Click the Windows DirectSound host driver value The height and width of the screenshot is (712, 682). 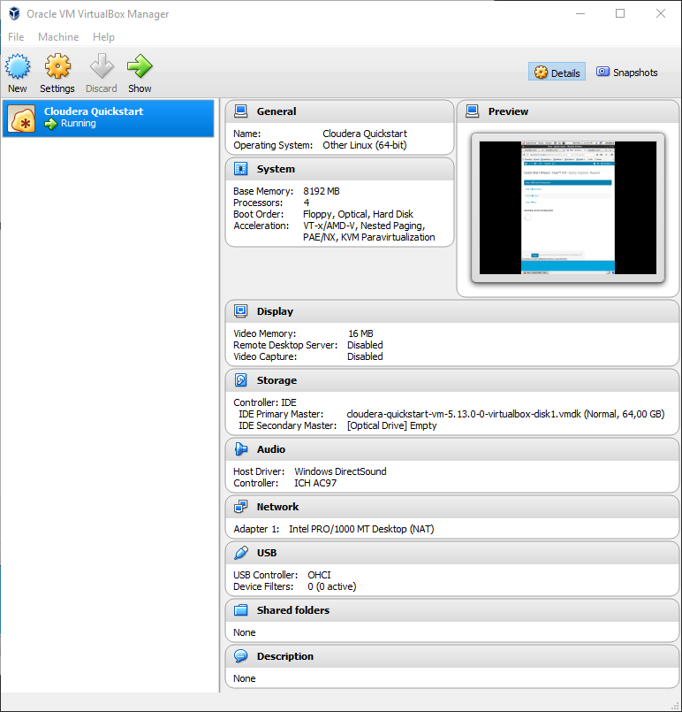pyautogui.click(x=340, y=471)
